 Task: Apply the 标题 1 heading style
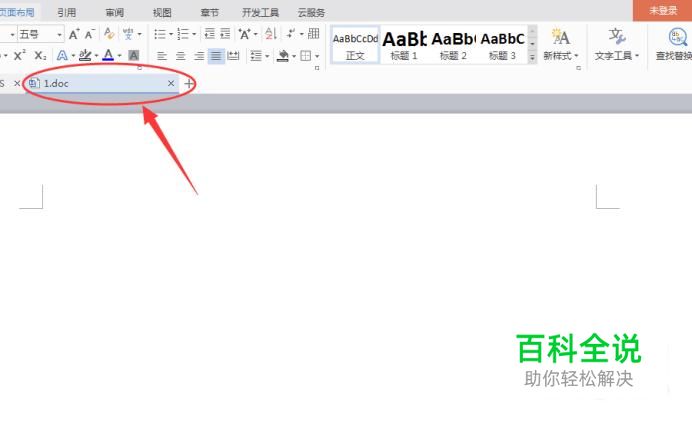404,45
